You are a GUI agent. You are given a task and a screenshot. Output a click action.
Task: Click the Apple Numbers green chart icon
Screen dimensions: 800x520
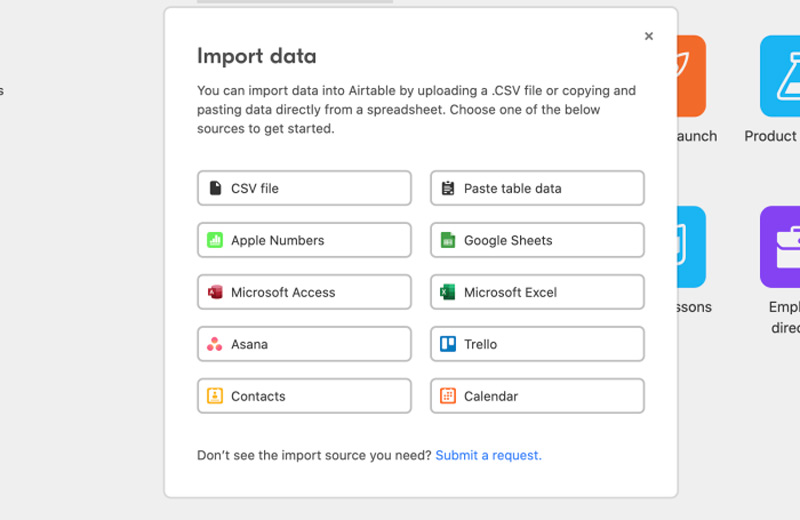[215, 240]
